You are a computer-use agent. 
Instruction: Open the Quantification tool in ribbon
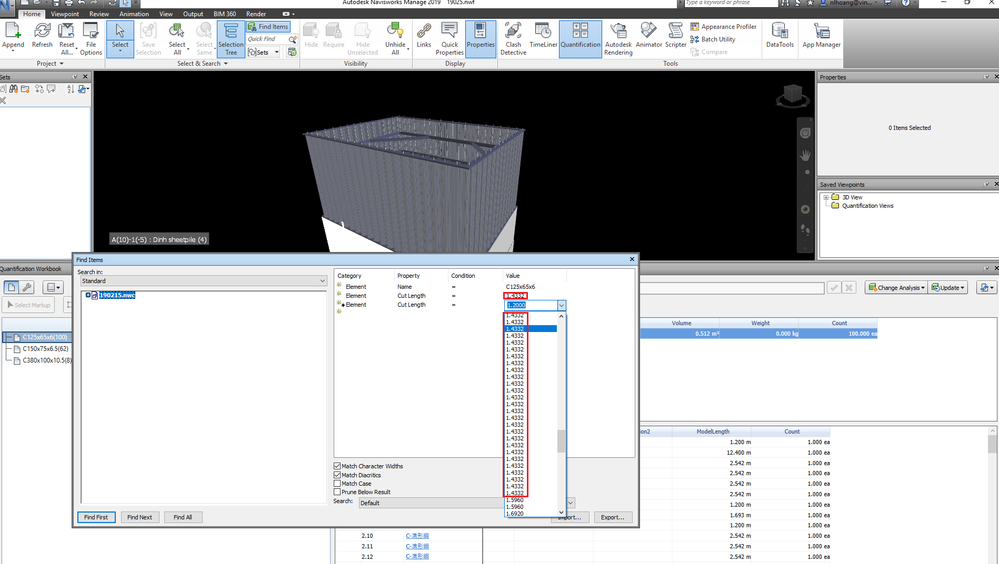[580, 39]
